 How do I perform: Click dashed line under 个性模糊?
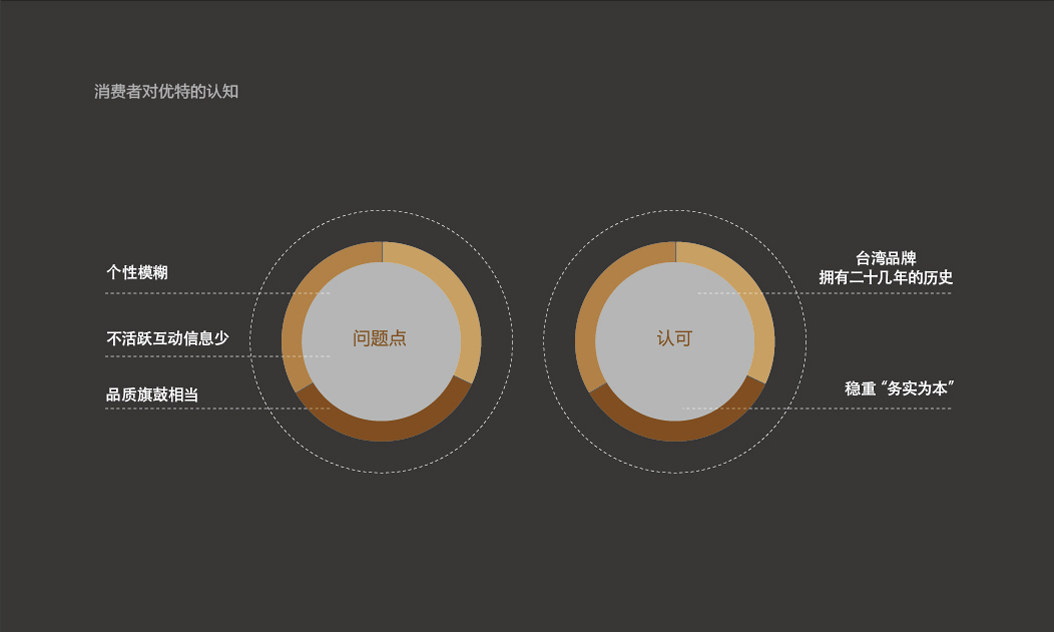217,293
